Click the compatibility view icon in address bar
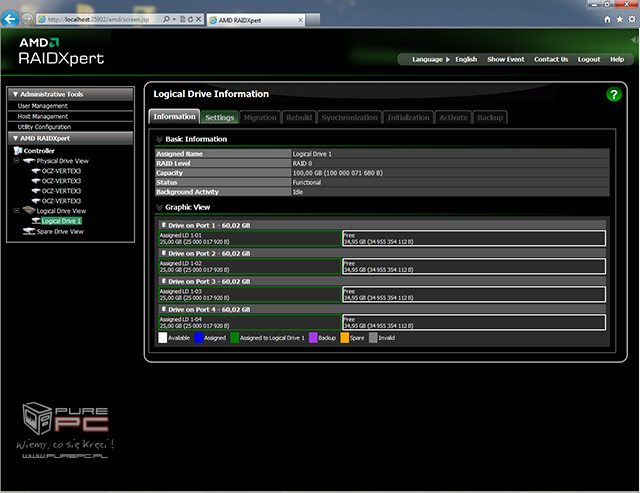The image size is (640, 493). point(182,19)
